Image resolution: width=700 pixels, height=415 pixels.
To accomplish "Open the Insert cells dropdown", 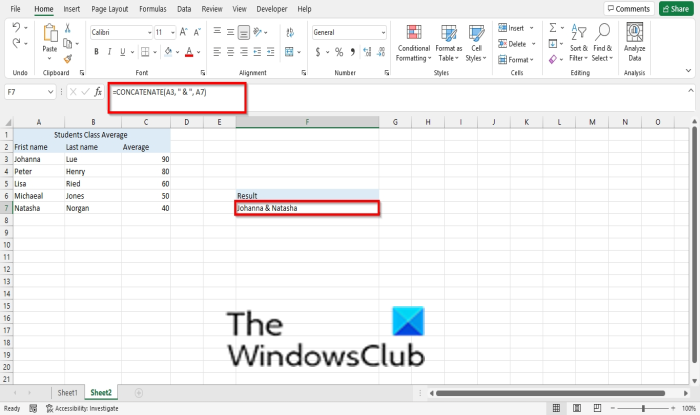I will 531,28.
